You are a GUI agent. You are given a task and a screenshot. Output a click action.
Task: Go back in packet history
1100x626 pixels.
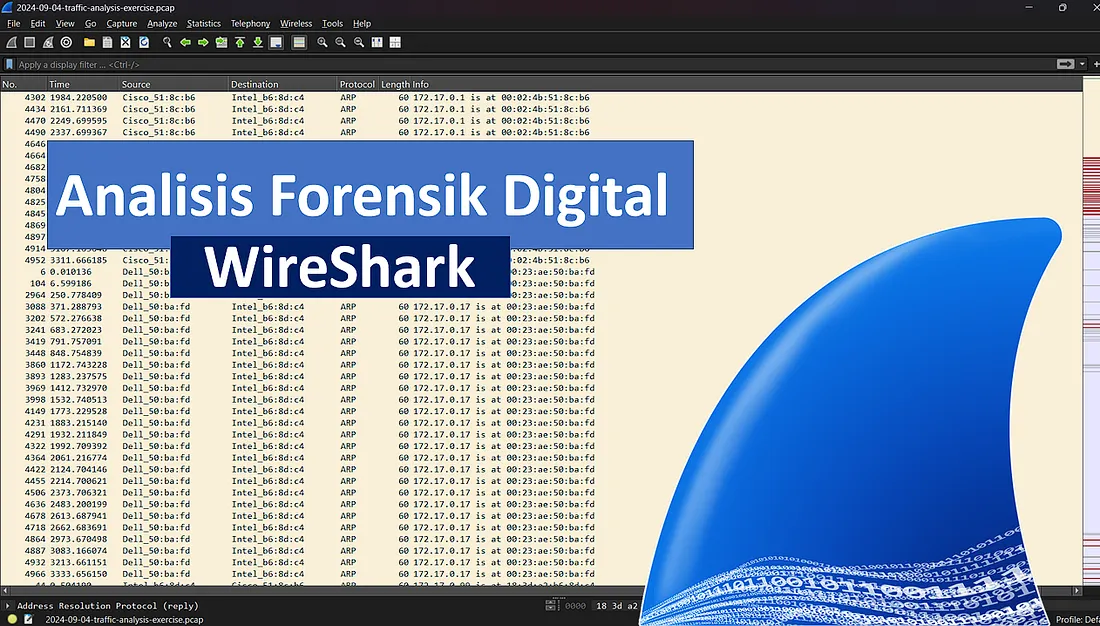185,42
